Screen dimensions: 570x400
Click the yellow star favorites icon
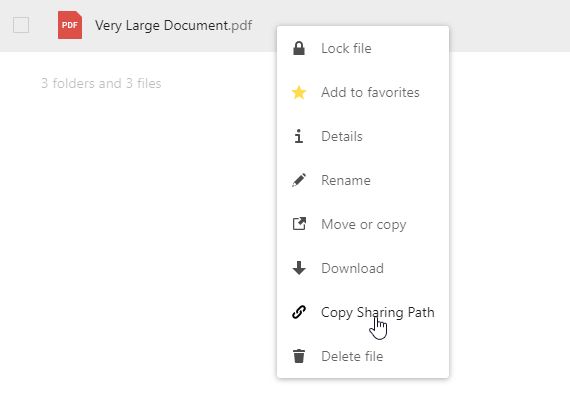pos(299,92)
